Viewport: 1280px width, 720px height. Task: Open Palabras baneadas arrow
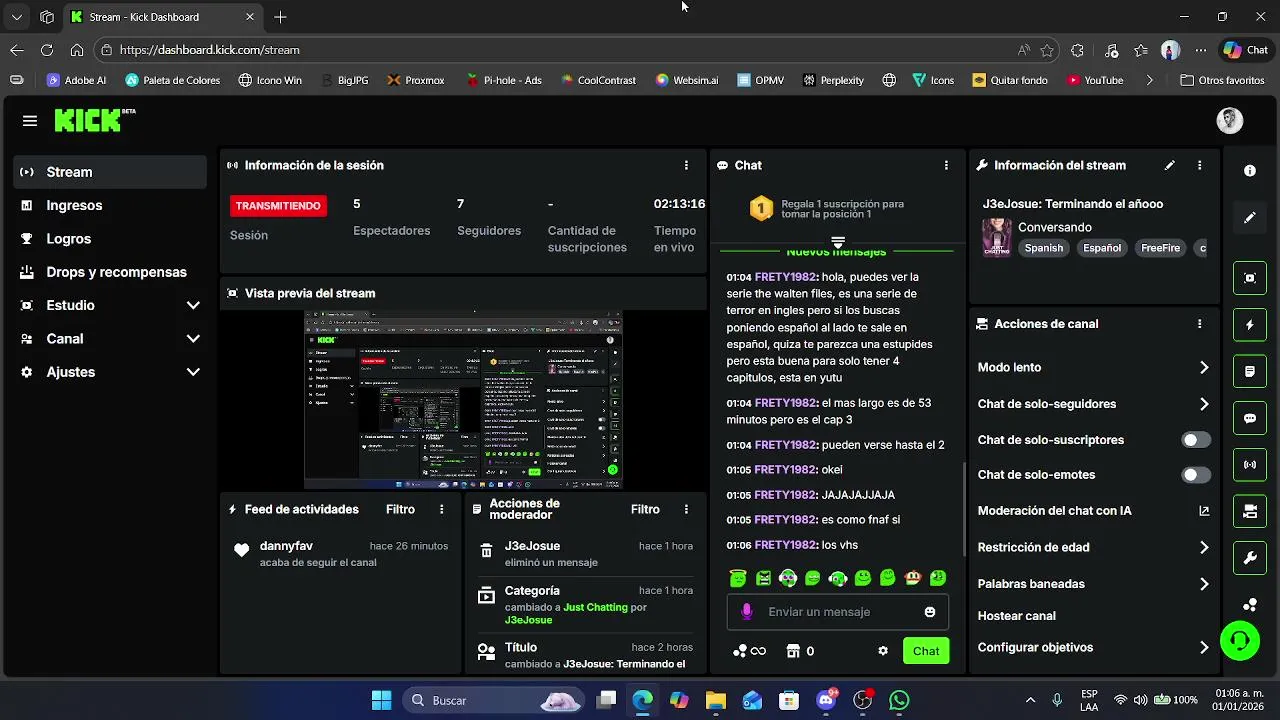[x=1204, y=584]
